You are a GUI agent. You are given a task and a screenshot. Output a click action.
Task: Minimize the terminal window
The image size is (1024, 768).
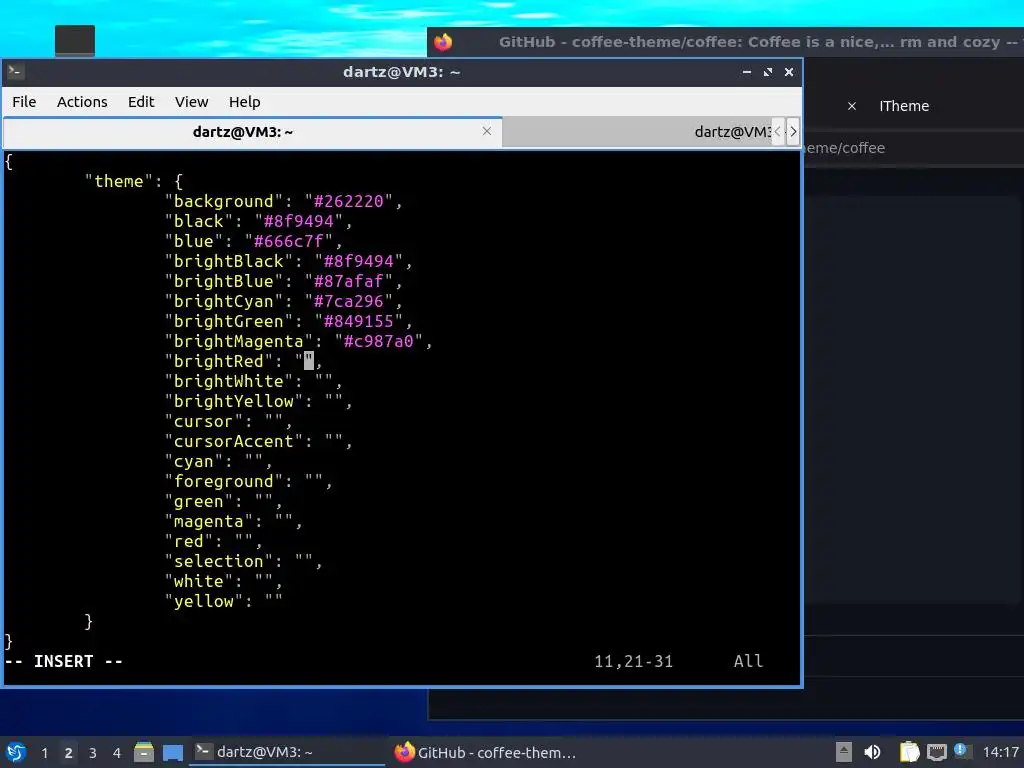click(x=746, y=72)
